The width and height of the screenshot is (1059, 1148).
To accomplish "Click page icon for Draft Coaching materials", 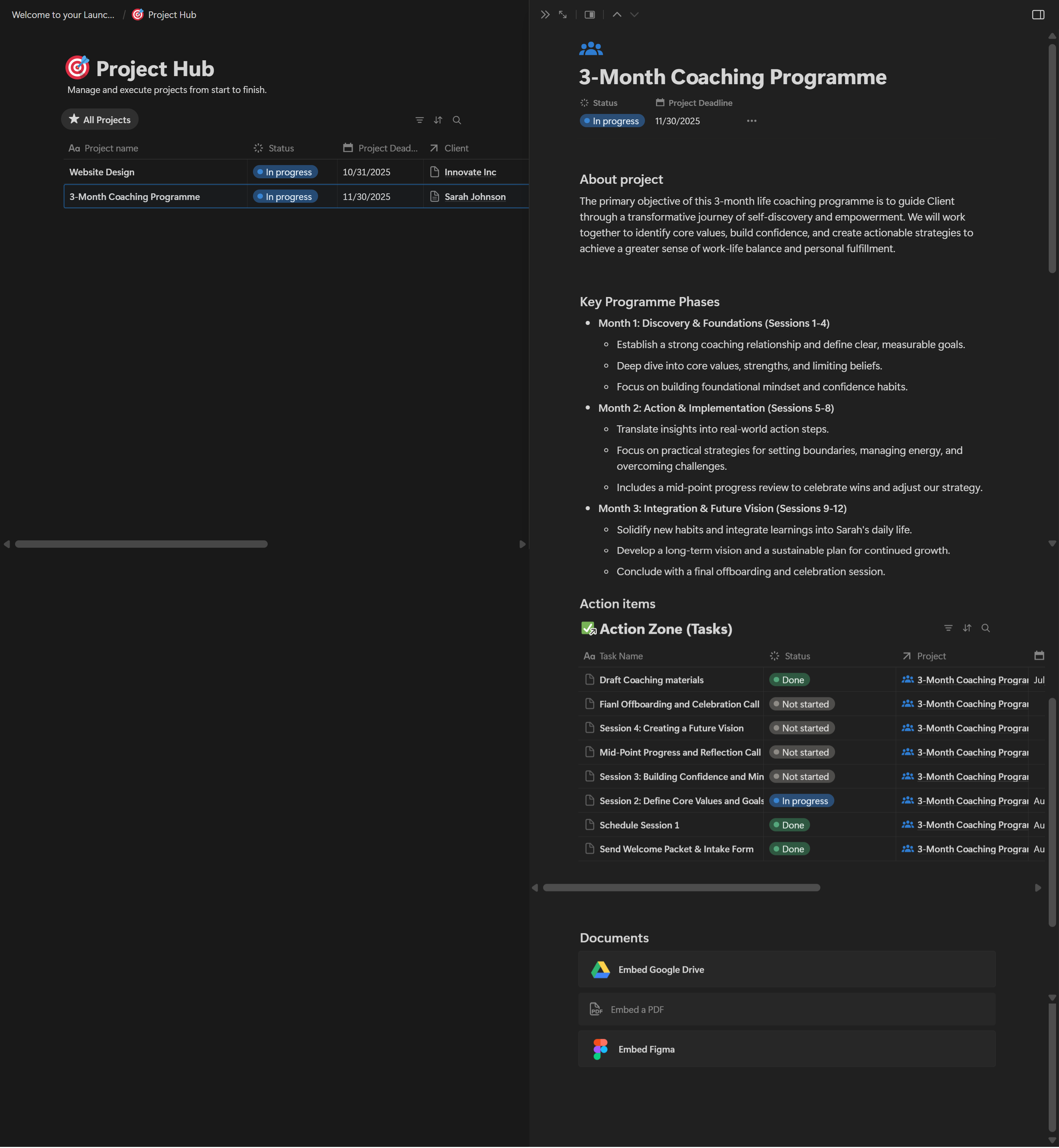I will [590, 679].
